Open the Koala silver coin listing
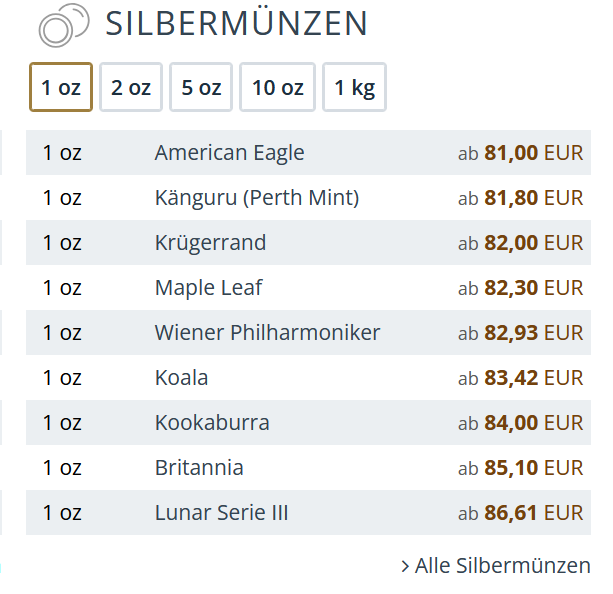The height and width of the screenshot is (594, 613). click(181, 378)
